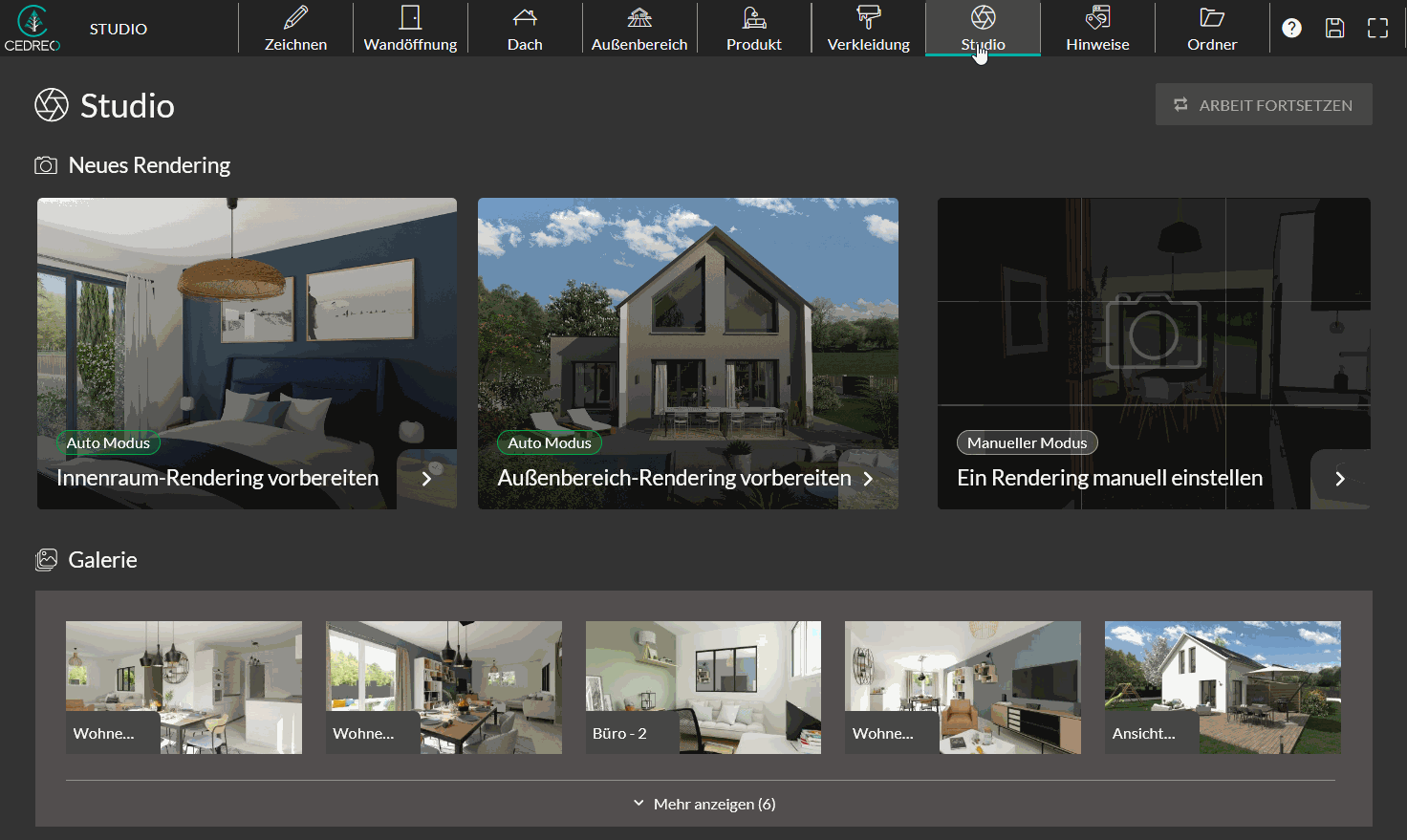Click the aperture icon beside Studio heading
1407x840 pixels.
pyautogui.click(x=52, y=105)
